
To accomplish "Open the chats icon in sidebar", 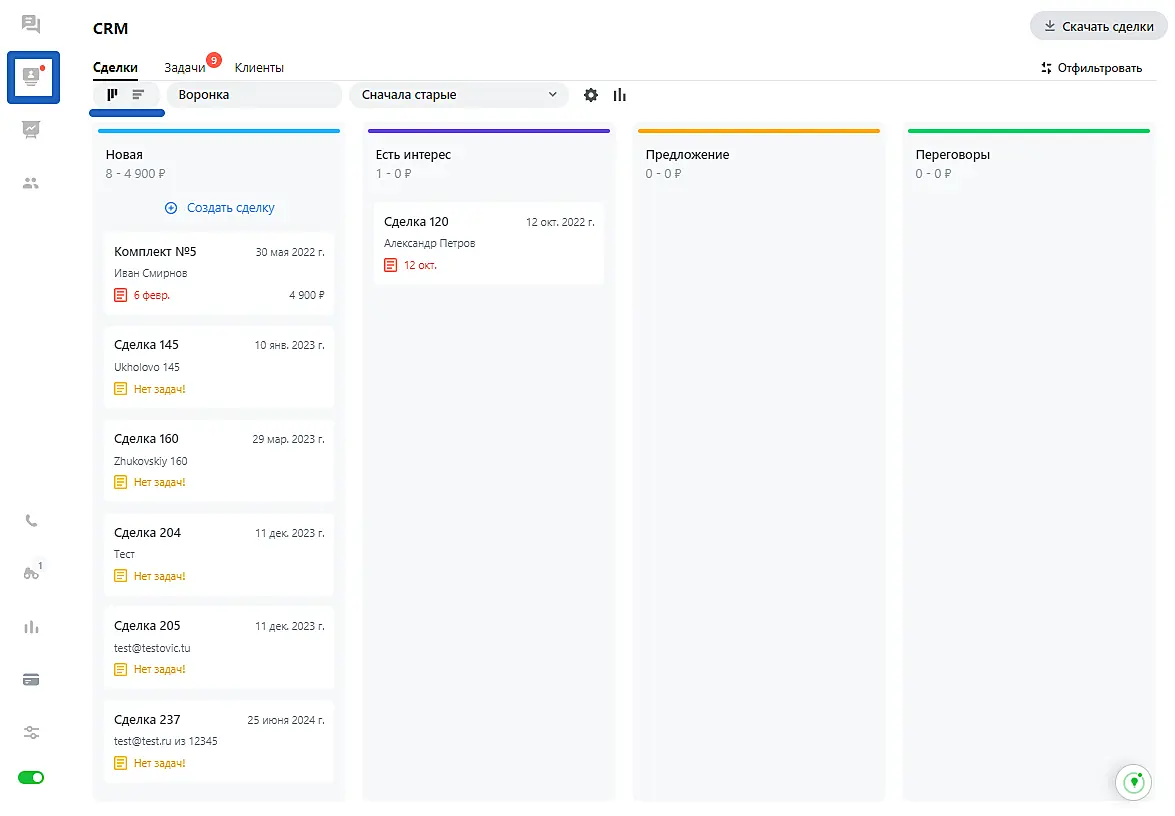I will [x=31, y=24].
